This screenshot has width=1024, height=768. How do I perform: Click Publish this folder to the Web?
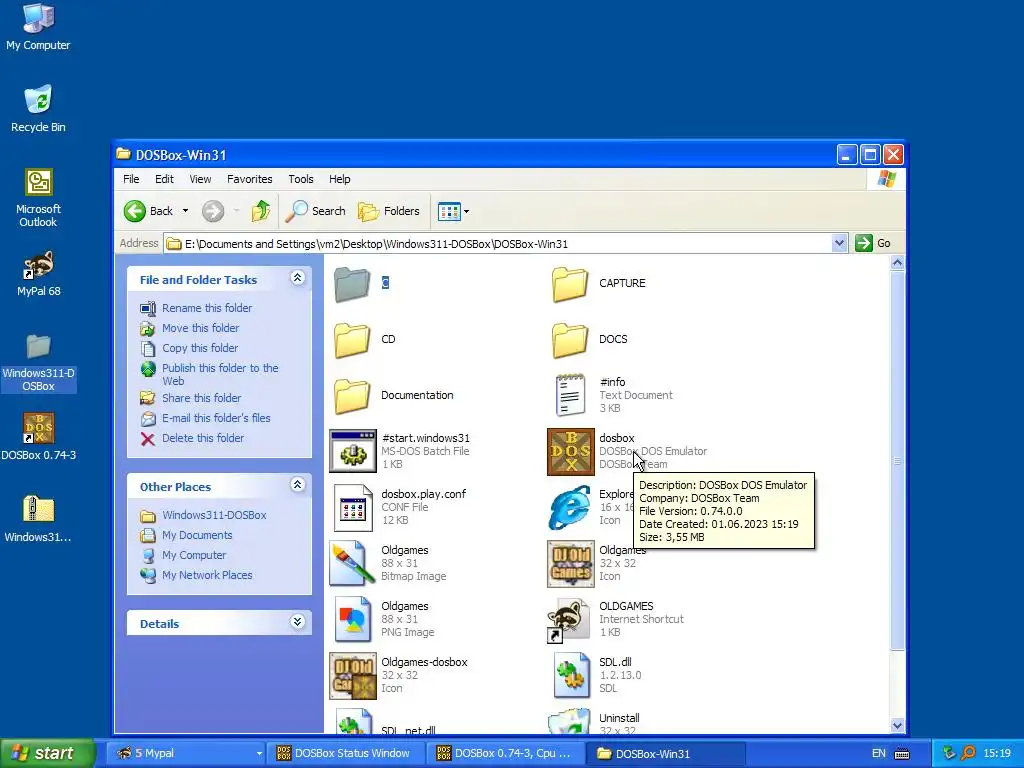(x=220, y=374)
